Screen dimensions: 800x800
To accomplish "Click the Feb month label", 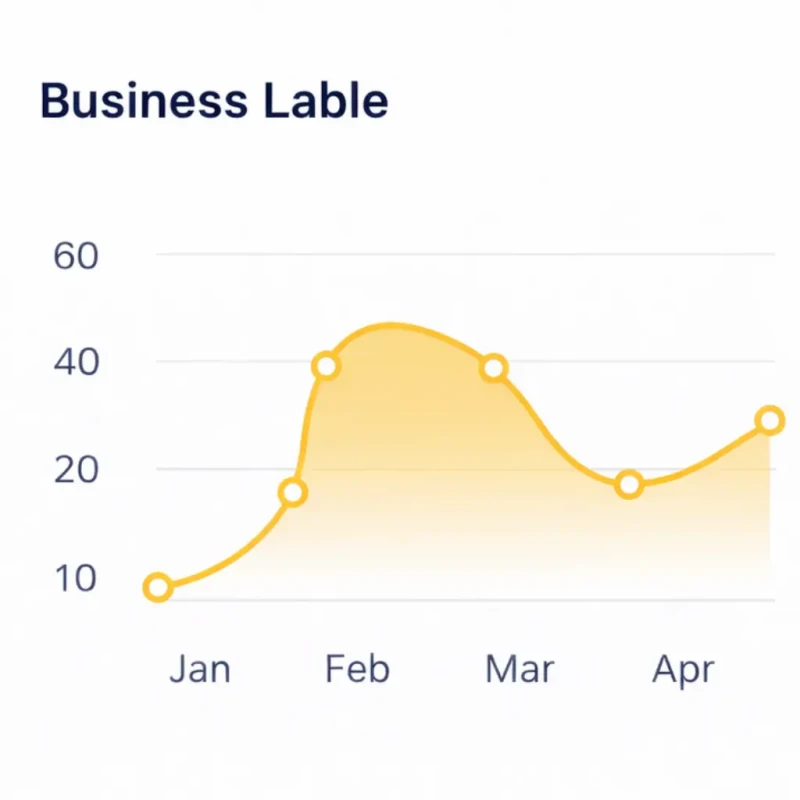I will (x=357, y=669).
